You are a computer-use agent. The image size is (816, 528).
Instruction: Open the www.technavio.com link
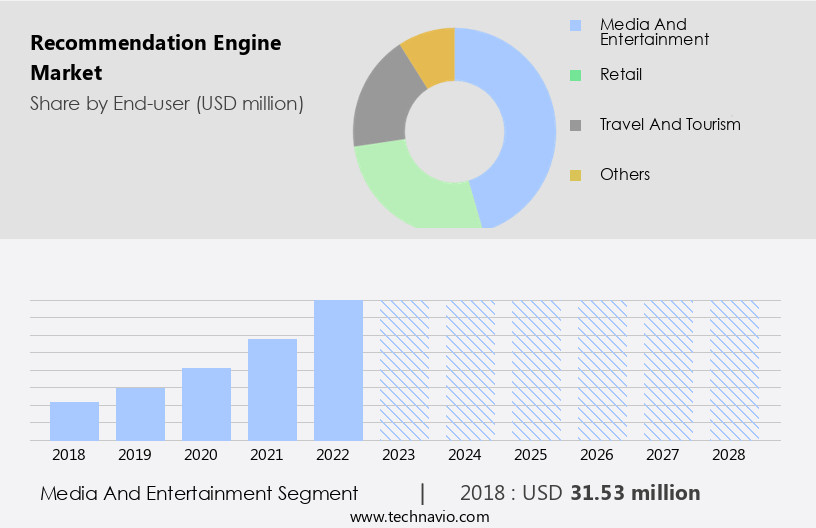pyautogui.click(x=419, y=517)
